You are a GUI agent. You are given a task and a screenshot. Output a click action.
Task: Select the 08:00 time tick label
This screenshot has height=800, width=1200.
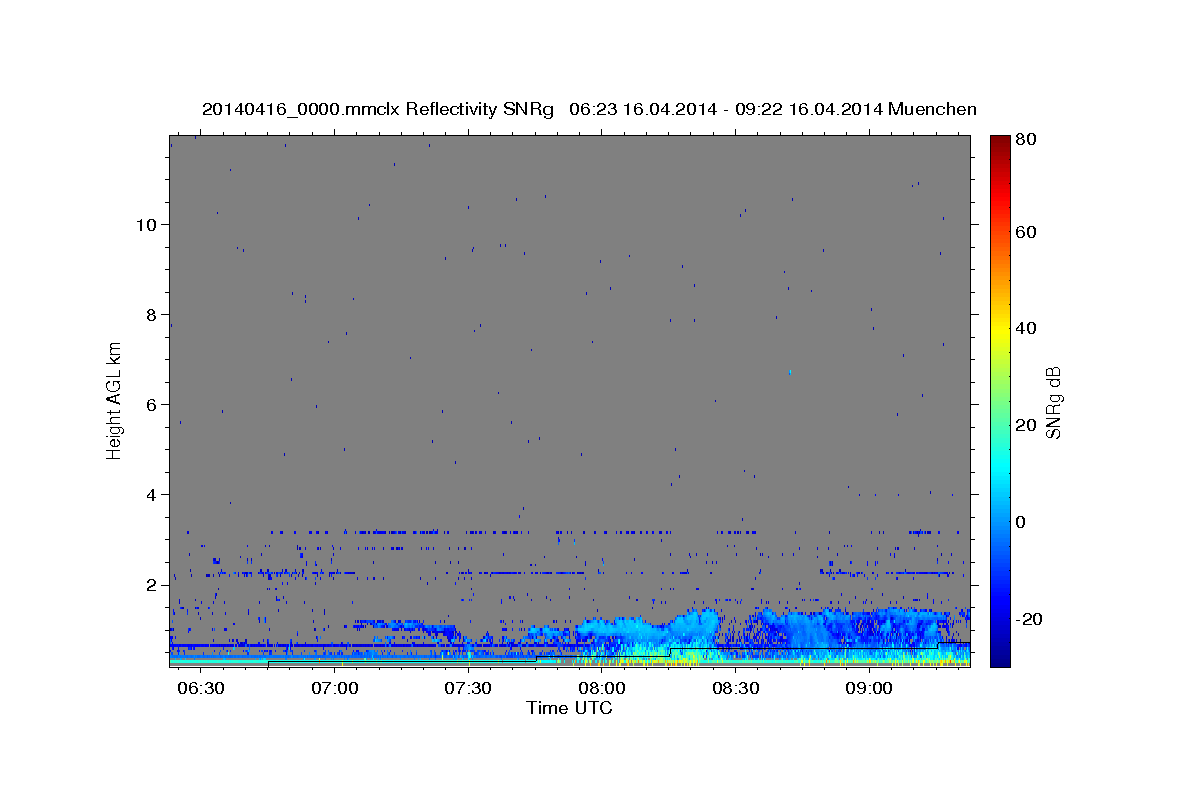coord(601,688)
